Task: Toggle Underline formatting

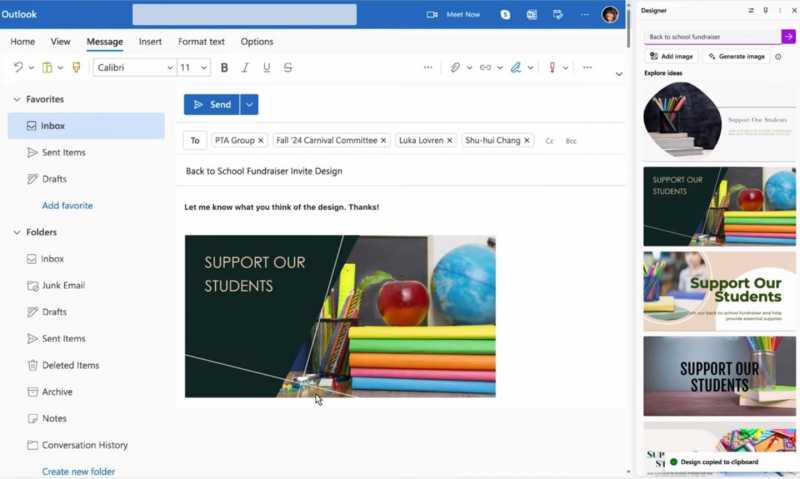Action: (266, 67)
